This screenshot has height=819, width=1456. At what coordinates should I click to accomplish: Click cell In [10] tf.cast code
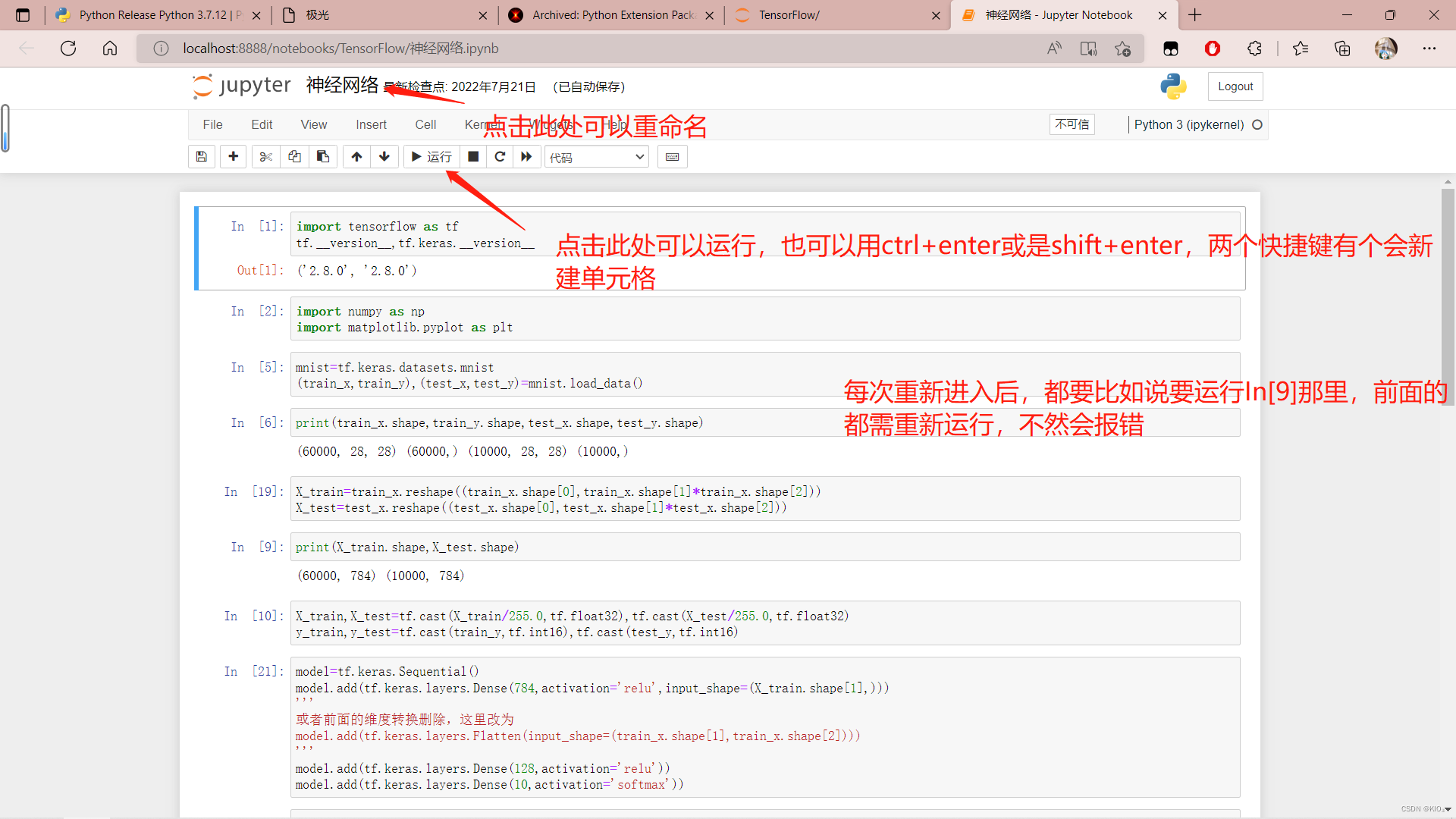pos(765,623)
